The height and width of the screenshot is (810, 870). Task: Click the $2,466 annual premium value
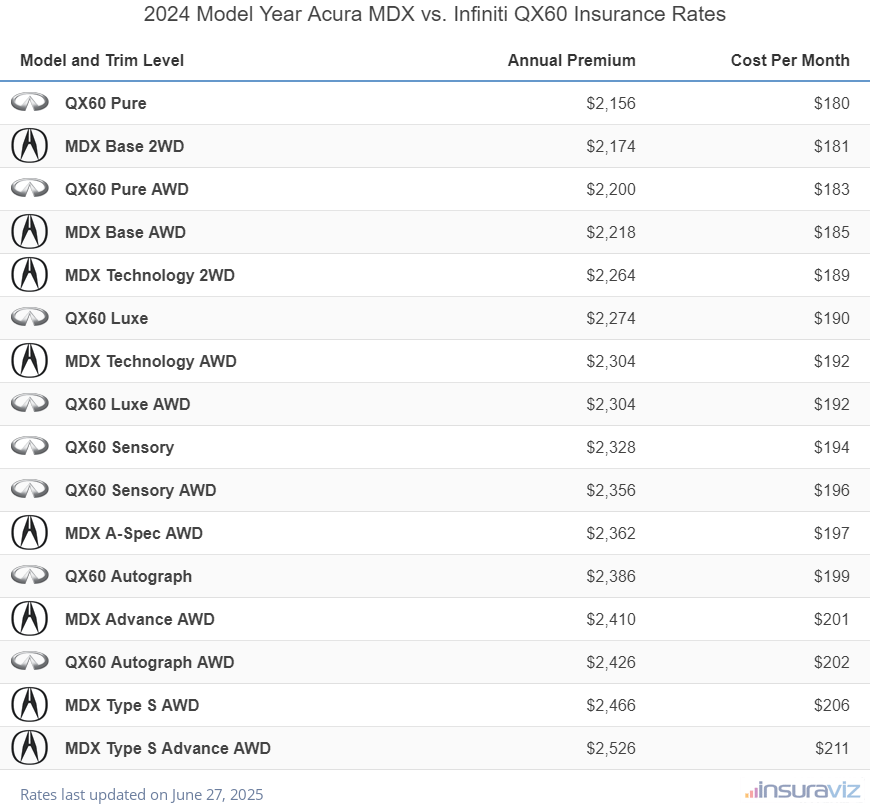point(611,705)
